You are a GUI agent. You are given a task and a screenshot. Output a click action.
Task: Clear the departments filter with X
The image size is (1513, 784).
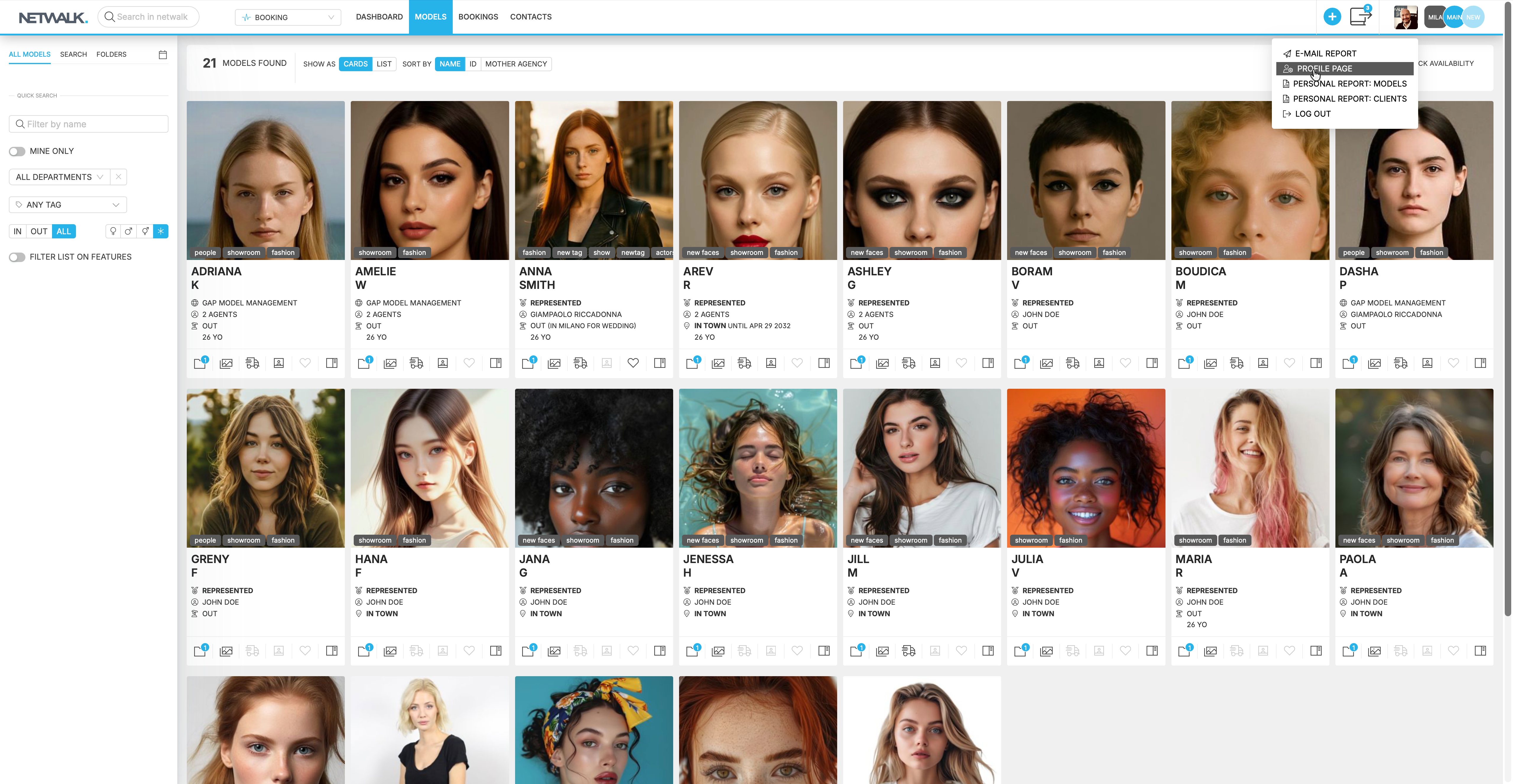tap(118, 177)
